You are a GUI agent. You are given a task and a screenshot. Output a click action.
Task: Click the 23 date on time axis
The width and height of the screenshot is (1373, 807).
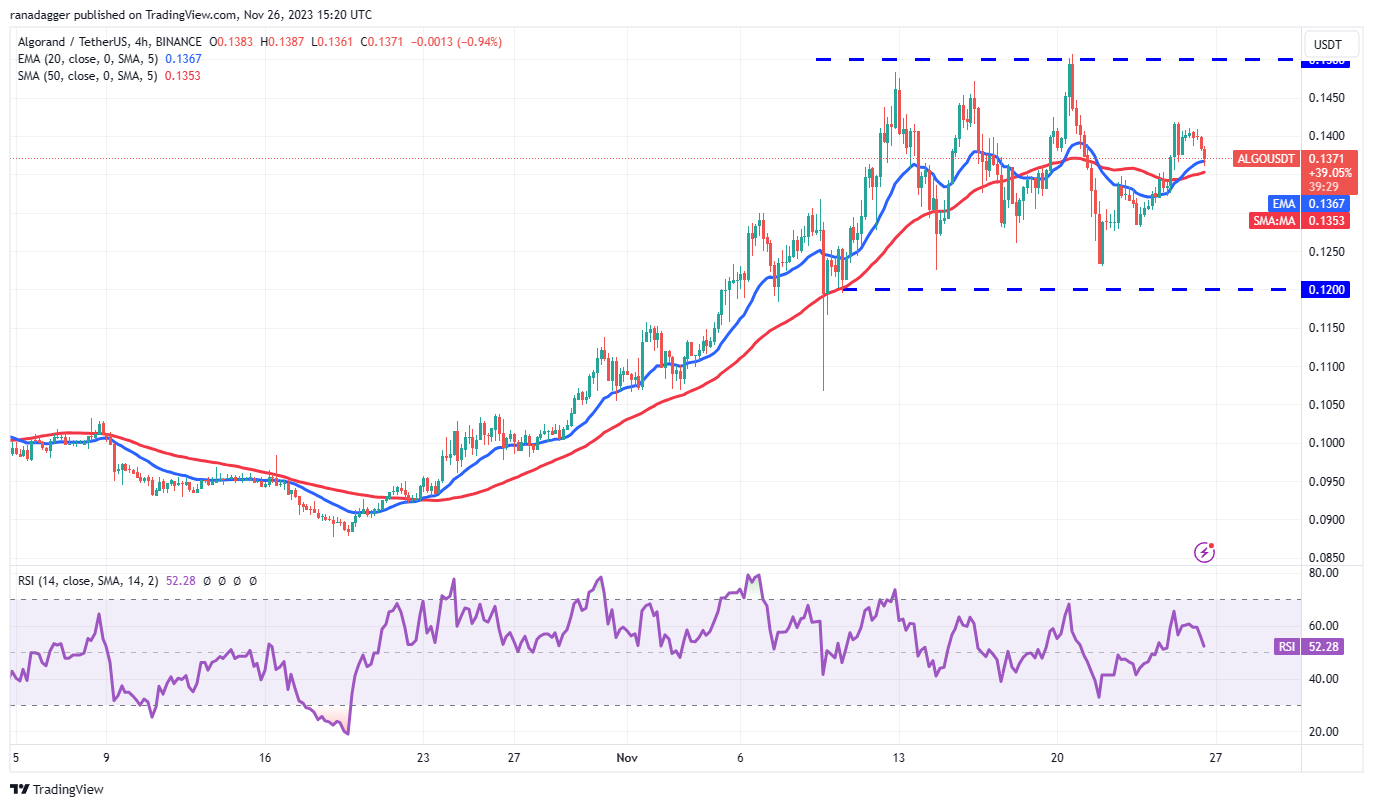click(x=423, y=758)
